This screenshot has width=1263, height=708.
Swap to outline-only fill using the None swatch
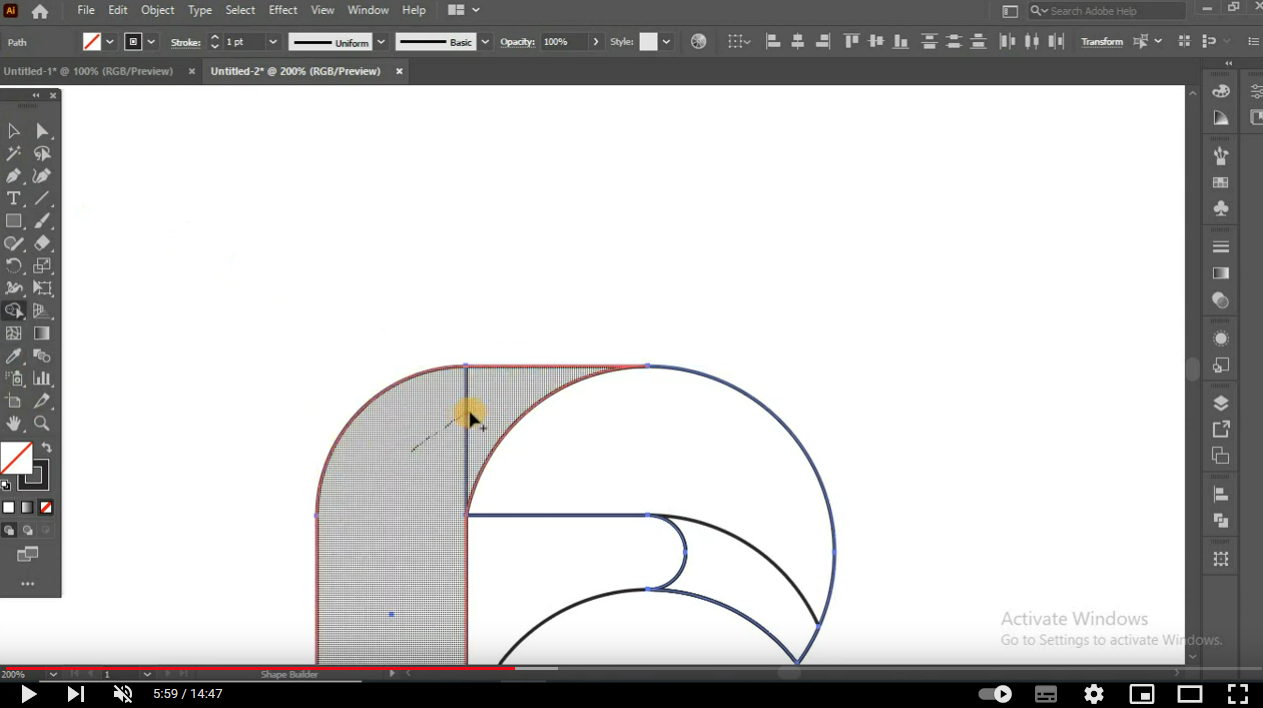coord(46,507)
